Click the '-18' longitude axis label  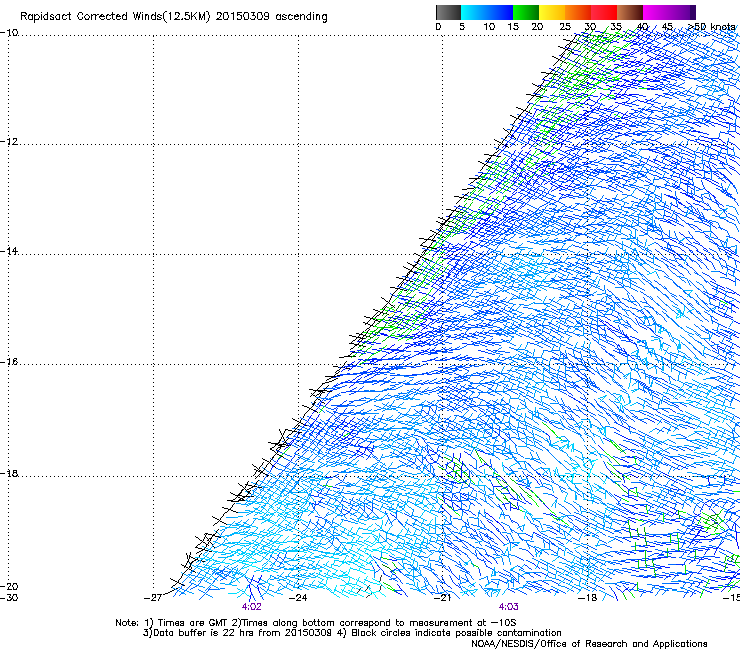point(588,598)
